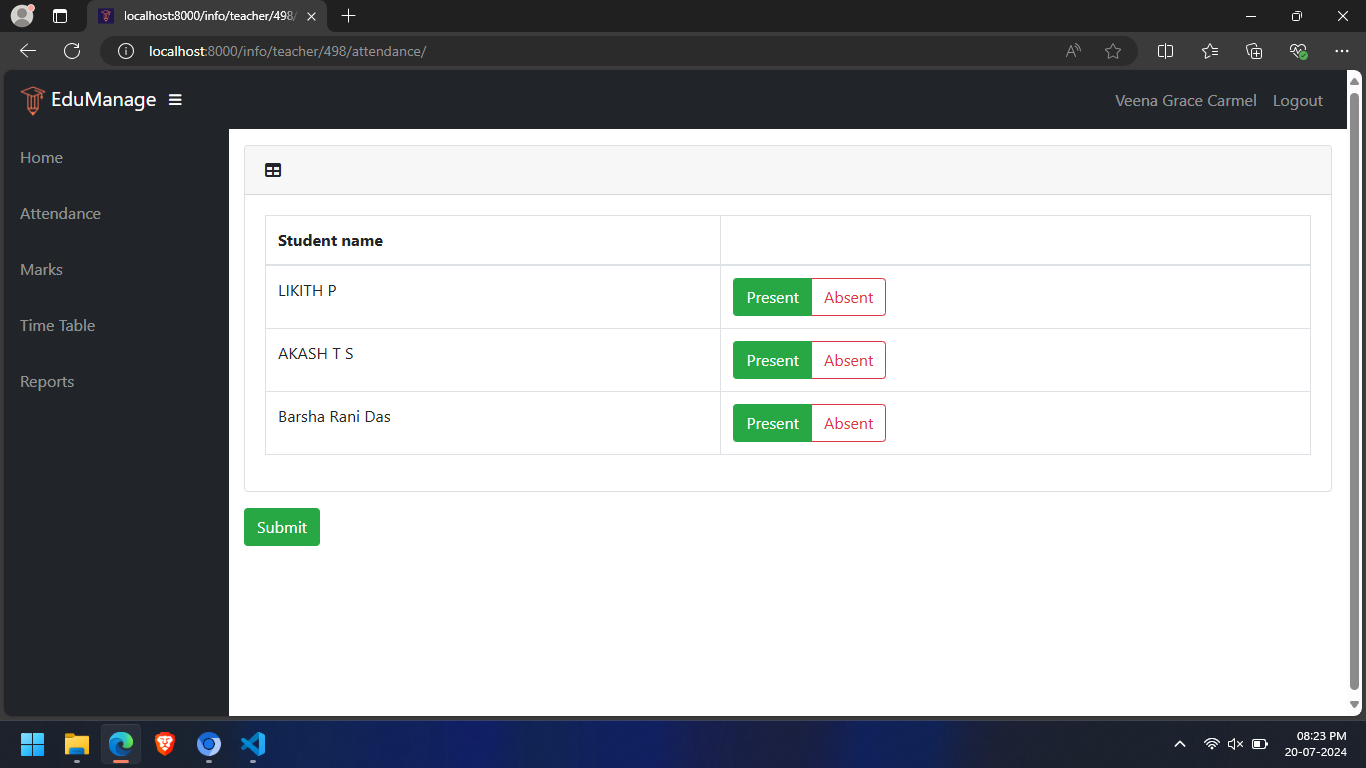Open Attendance in the sidebar
Viewport: 1366px width, 768px height.
[x=60, y=214]
